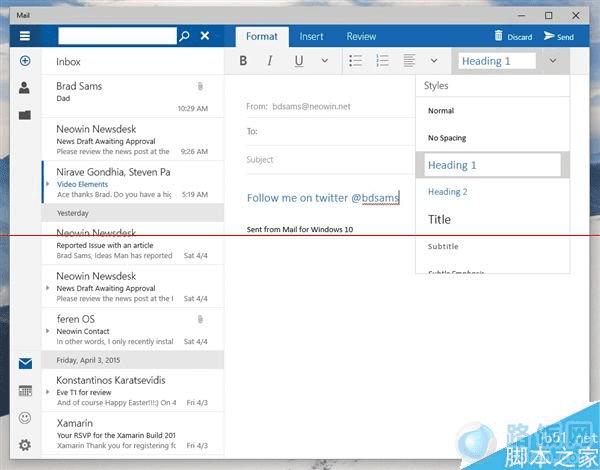Toggle Bold formatting
The image size is (600, 470).
(x=243, y=61)
